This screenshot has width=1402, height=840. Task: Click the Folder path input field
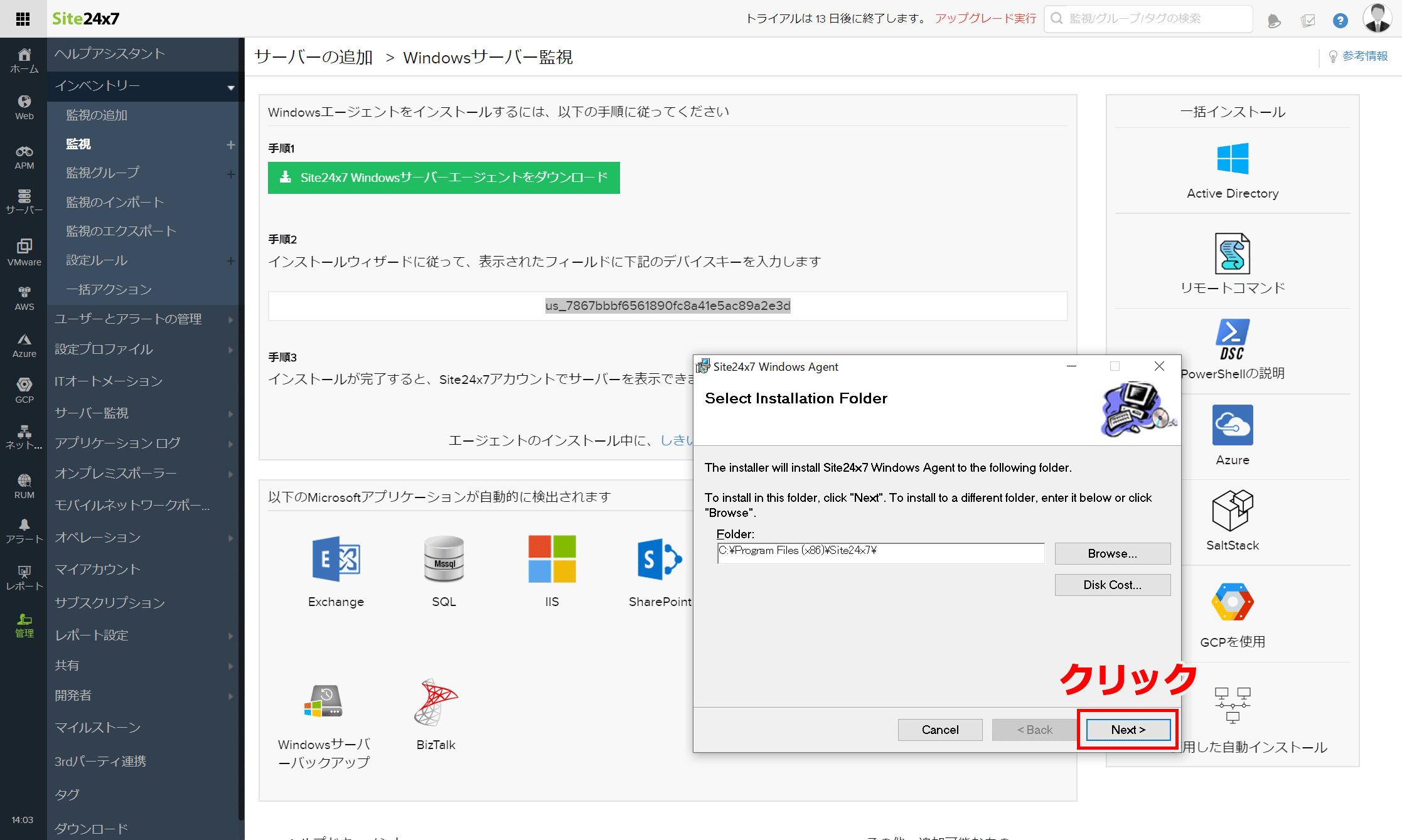[880, 553]
